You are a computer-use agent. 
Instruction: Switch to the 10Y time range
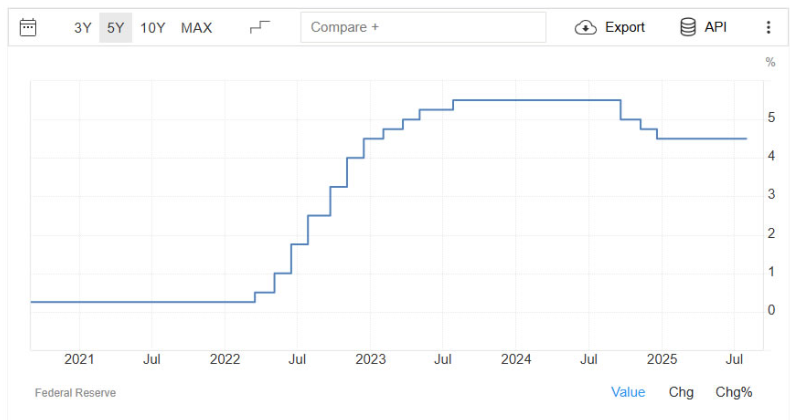pyautogui.click(x=153, y=27)
